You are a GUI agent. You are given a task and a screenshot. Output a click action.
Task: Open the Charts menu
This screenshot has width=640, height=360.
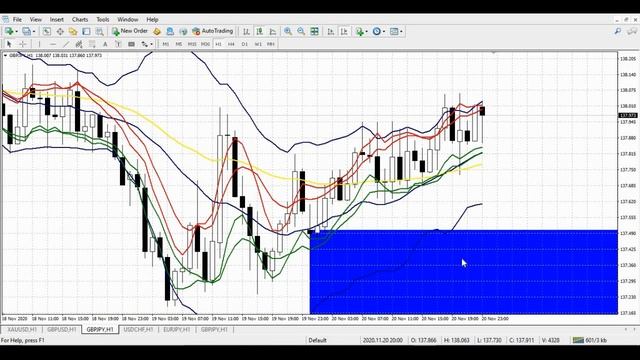(x=80, y=19)
